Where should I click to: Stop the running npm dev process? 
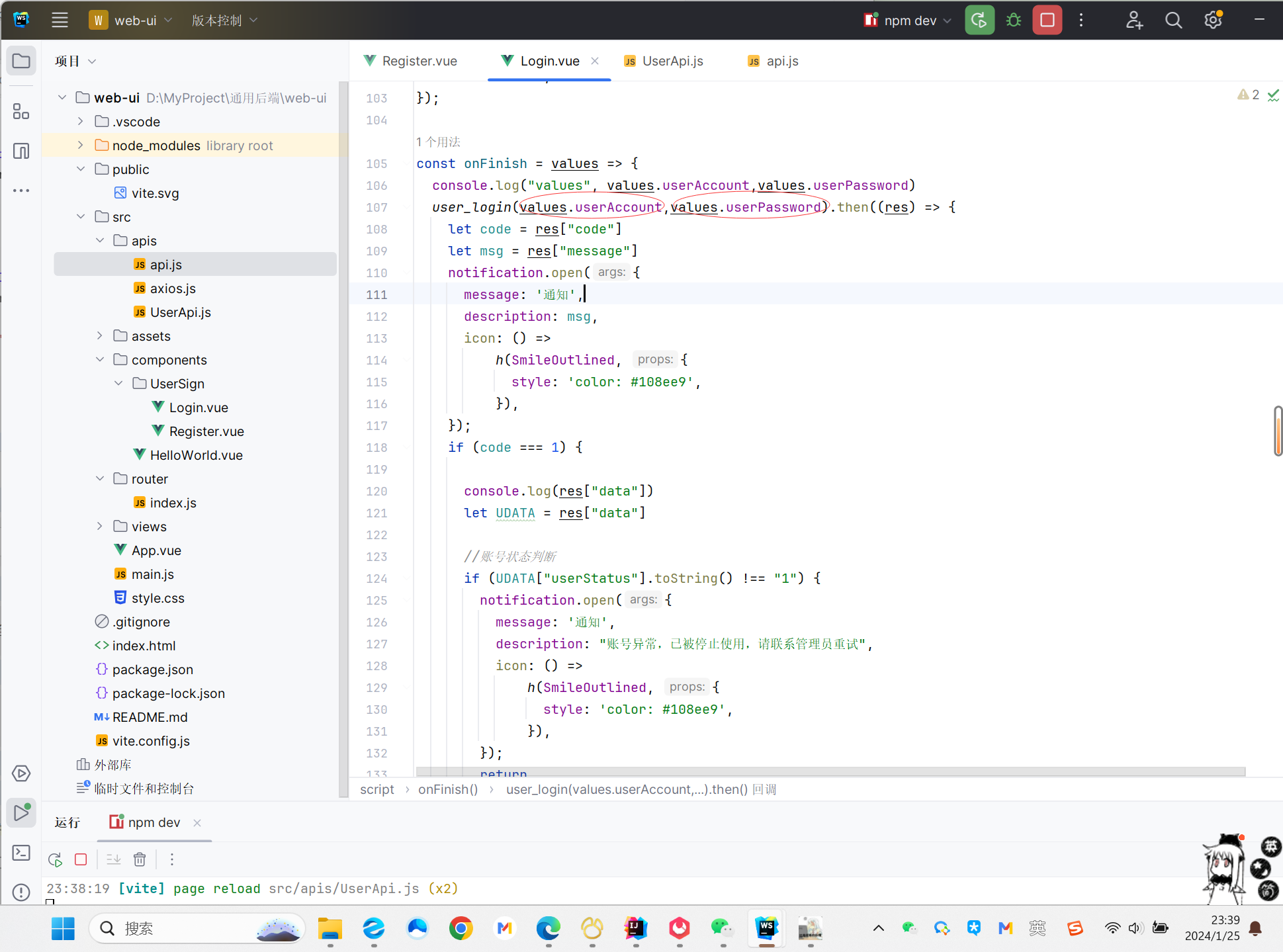[1047, 20]
